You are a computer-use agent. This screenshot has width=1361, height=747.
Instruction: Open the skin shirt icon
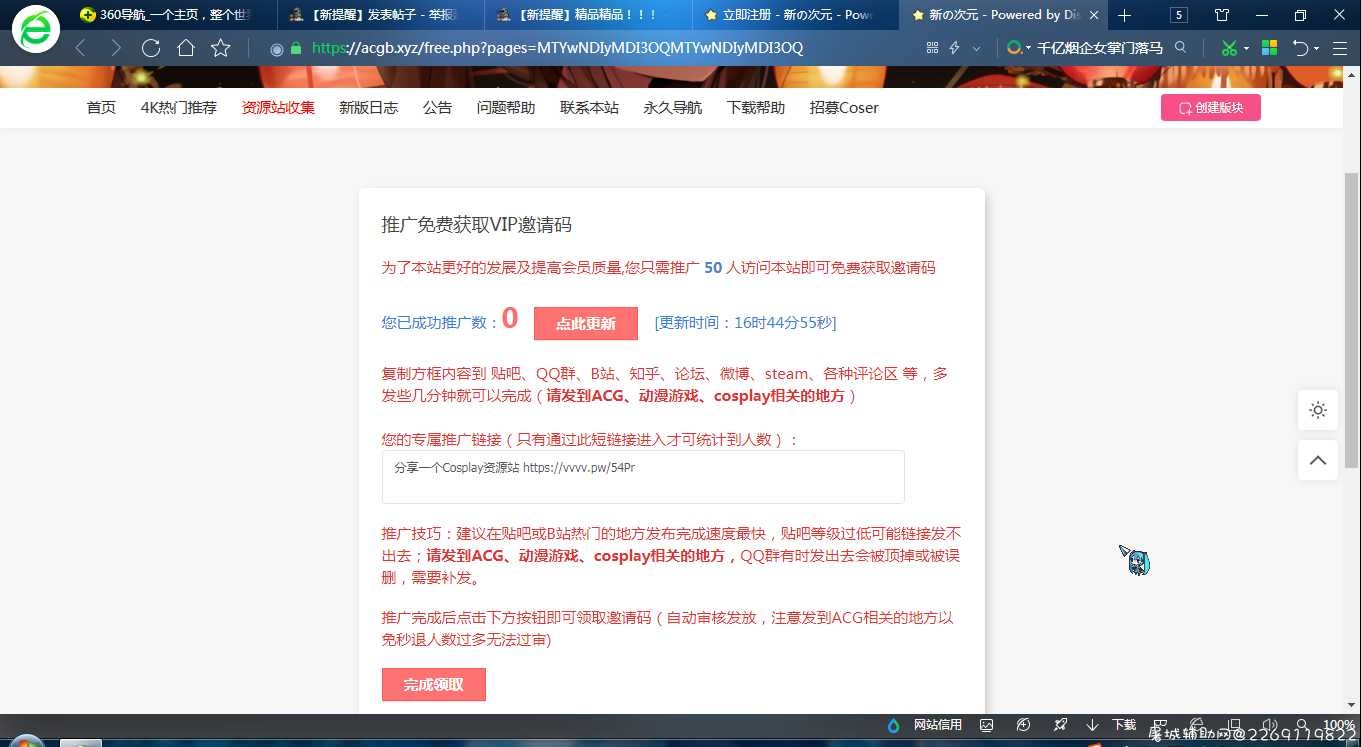tap(1222, 15)
